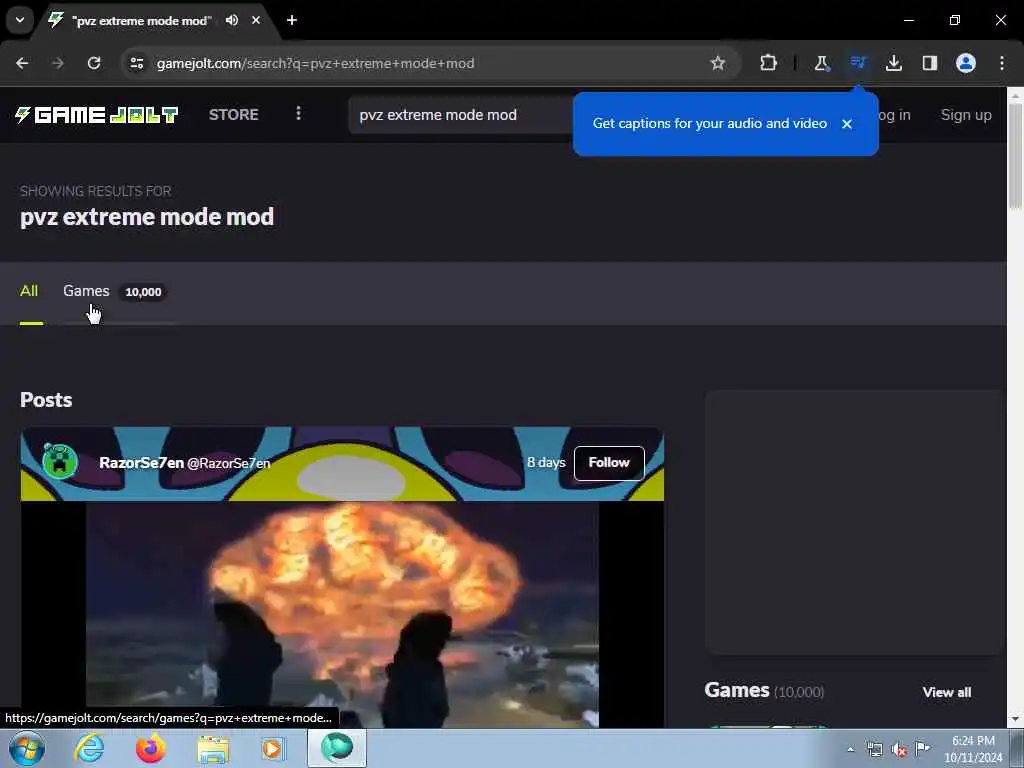1024x768 pixels.
Task: Open the Chrome three-dot menu
Action: click(x=1002, y=63)
